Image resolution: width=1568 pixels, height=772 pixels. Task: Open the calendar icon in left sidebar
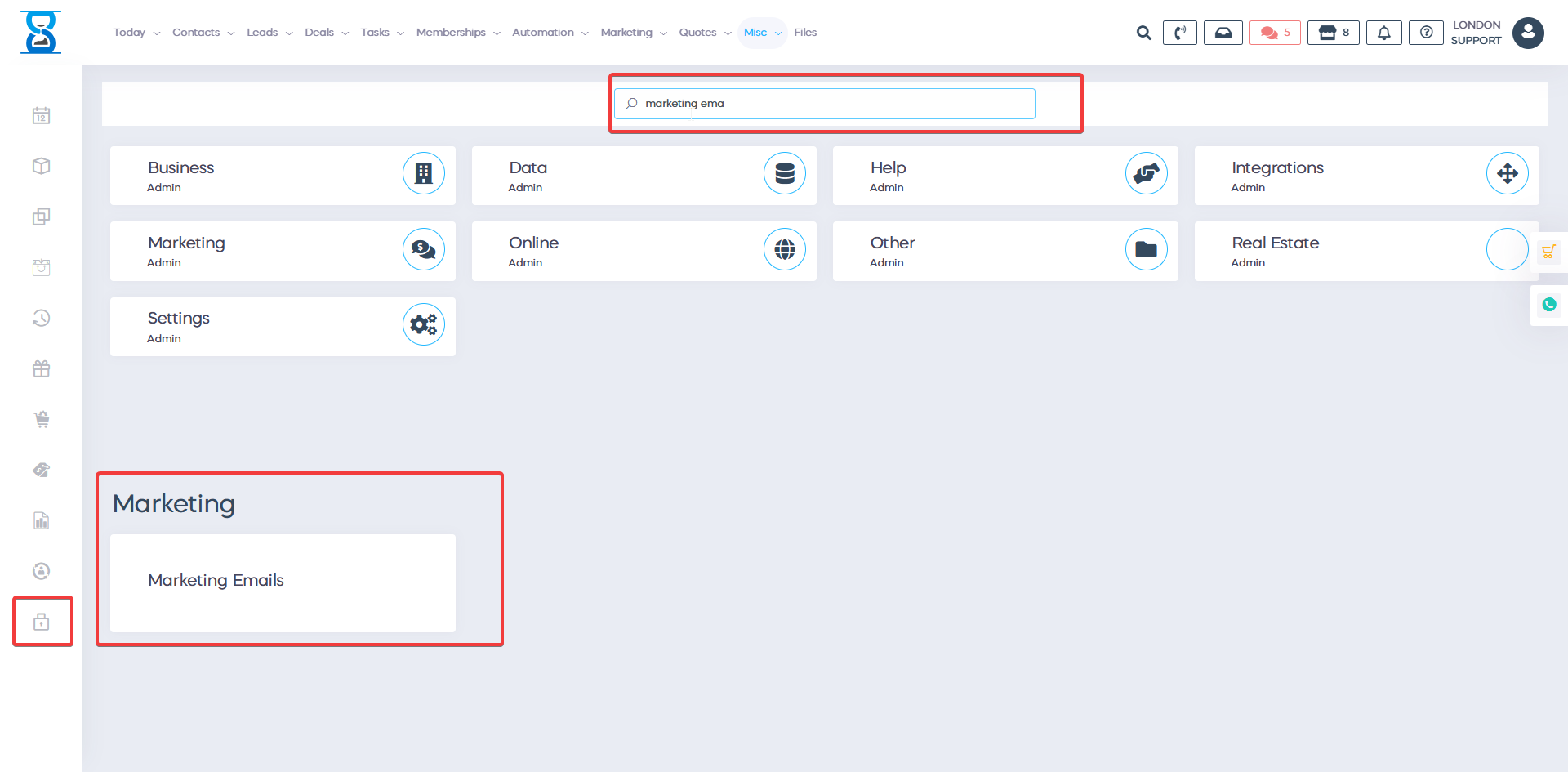point(42,116)
